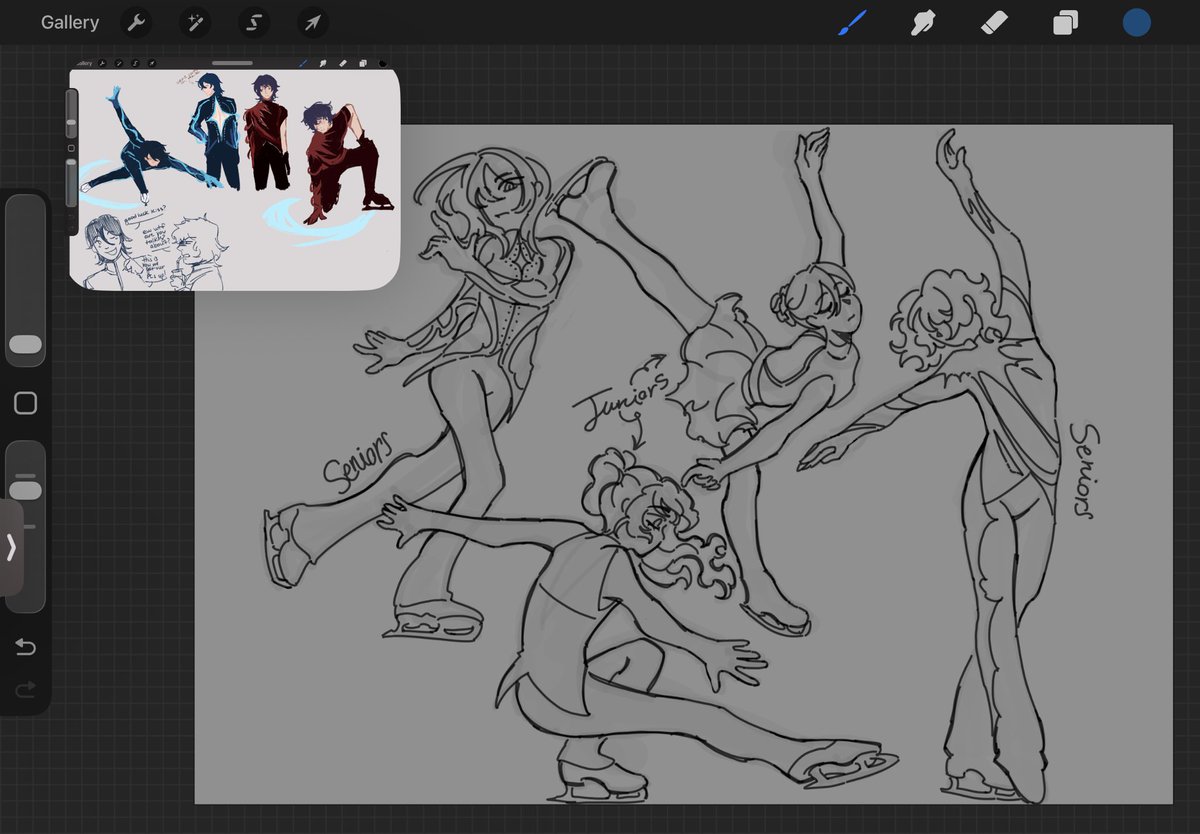Viewport: 1200px width, 834px height.
Task: Tap the brush opacity slider track
Action: (x=25, y=526)
